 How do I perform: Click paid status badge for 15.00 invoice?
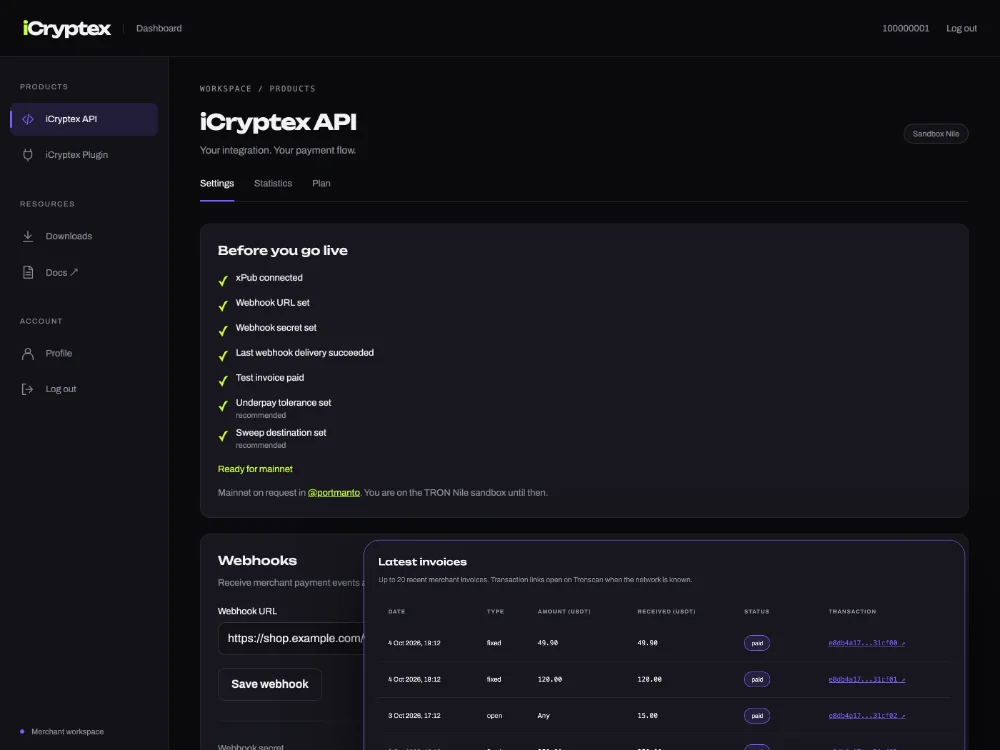pyautogui.click(x=757, y=716)
